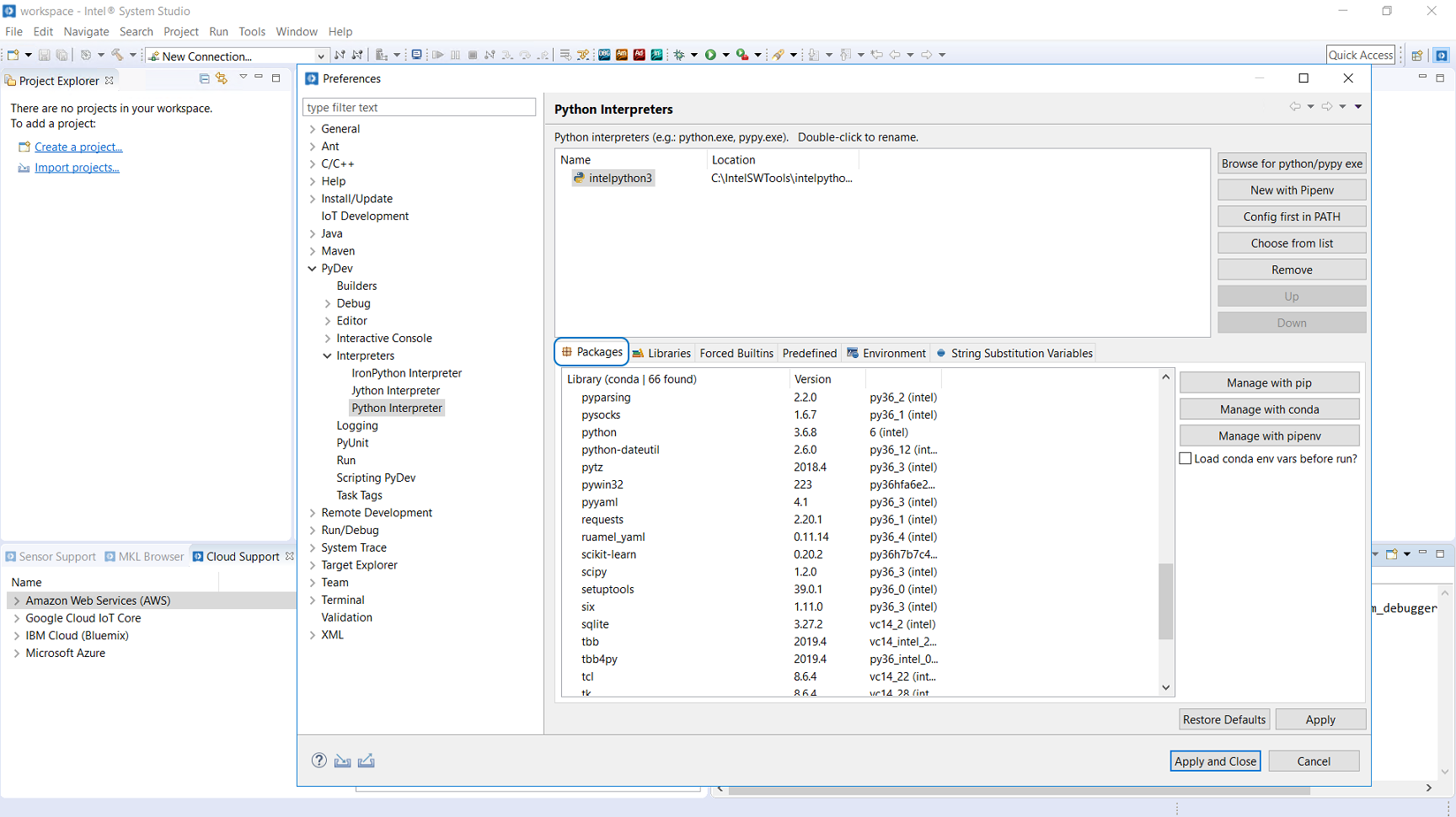Click the Open Perspective icon

(x=1417, y=55)
